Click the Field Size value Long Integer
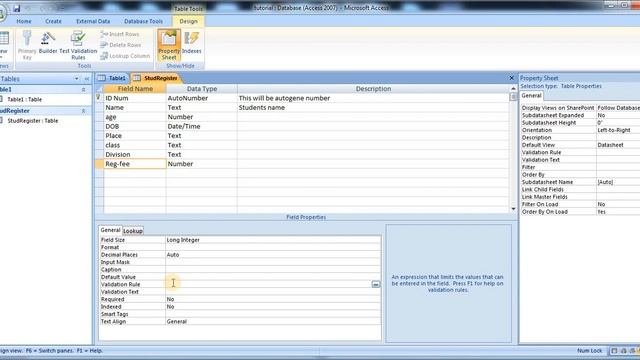This screenshot has height=360, width=640. [x=273, y=240]
